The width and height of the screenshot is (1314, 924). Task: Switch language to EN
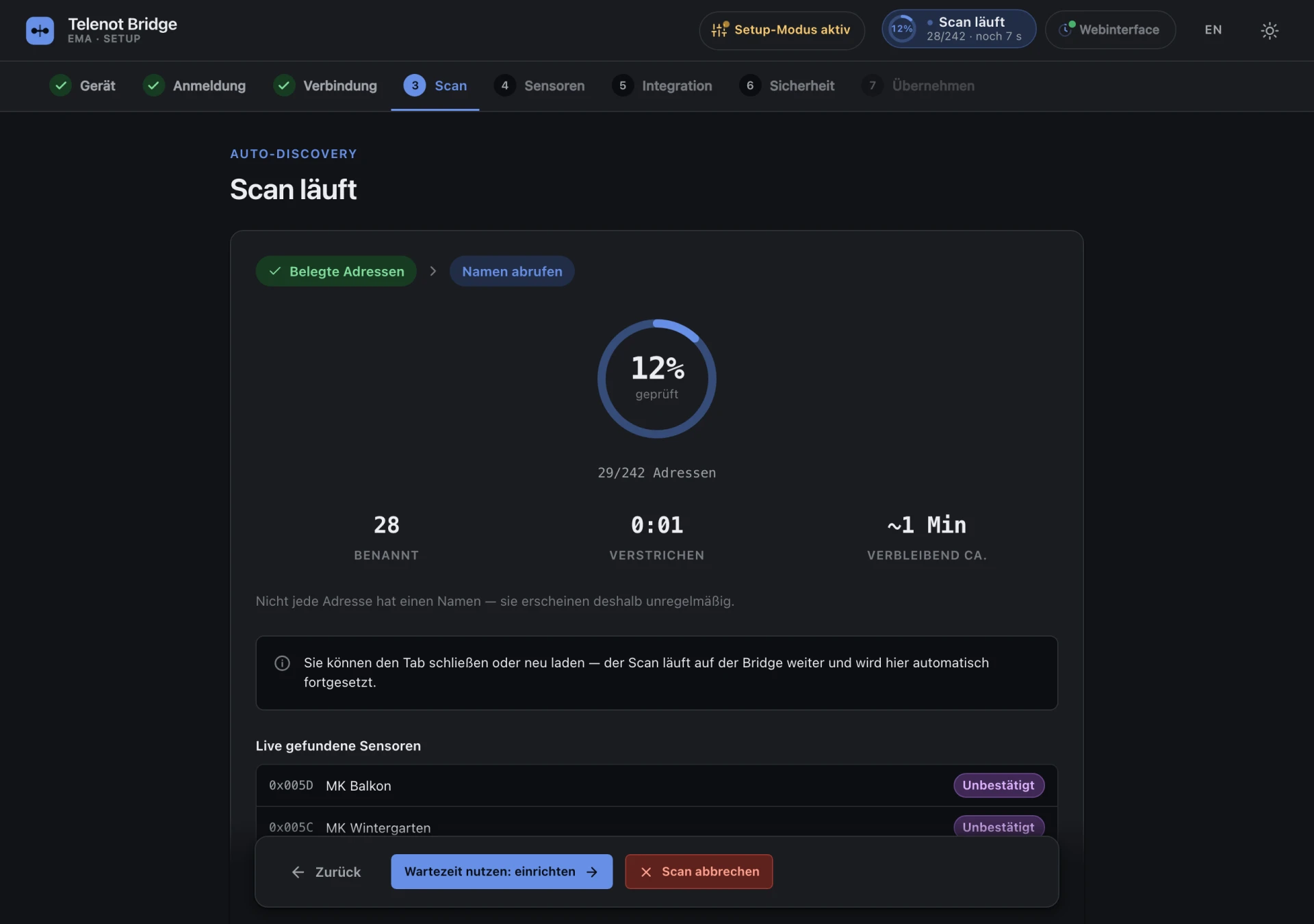pos(1213,30)
